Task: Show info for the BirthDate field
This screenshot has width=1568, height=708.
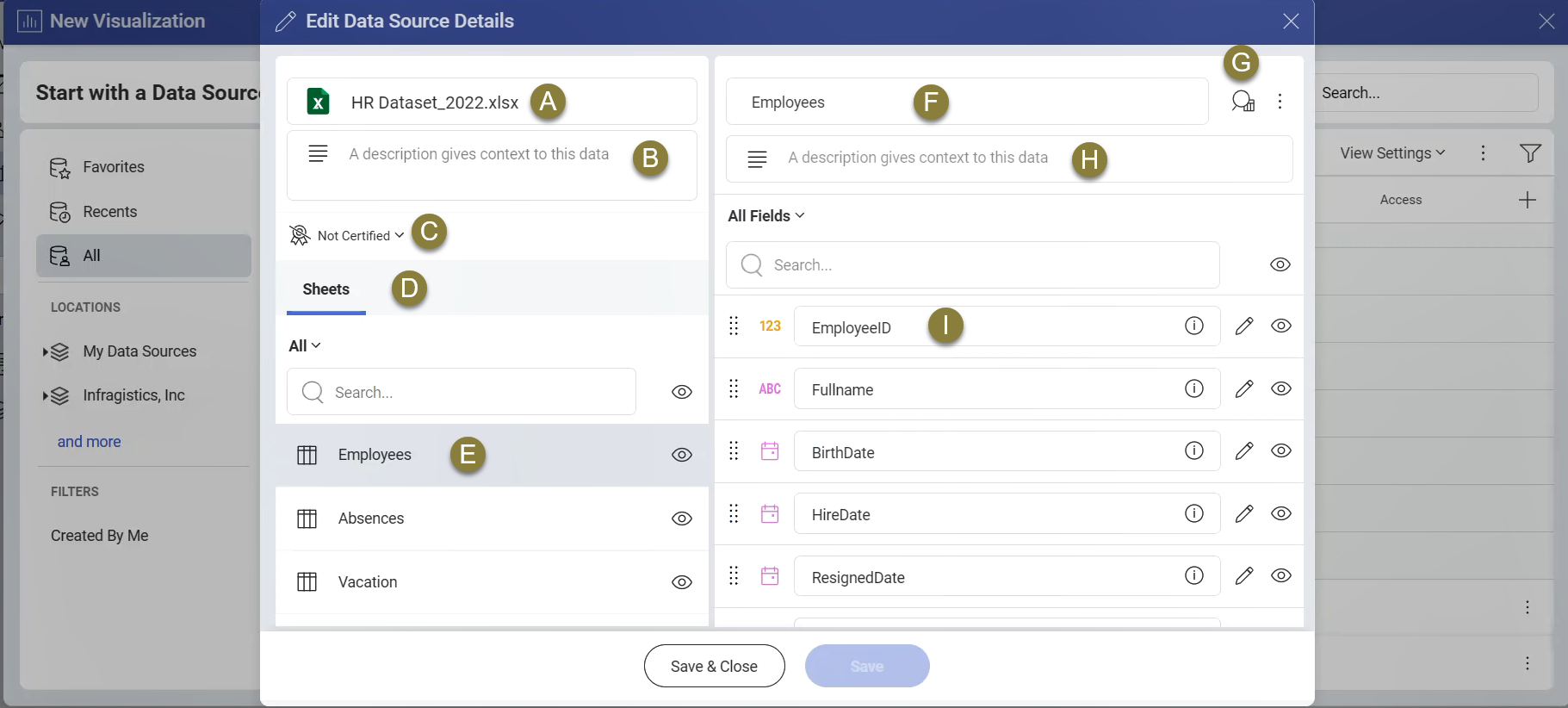Action: [1194, 450]
